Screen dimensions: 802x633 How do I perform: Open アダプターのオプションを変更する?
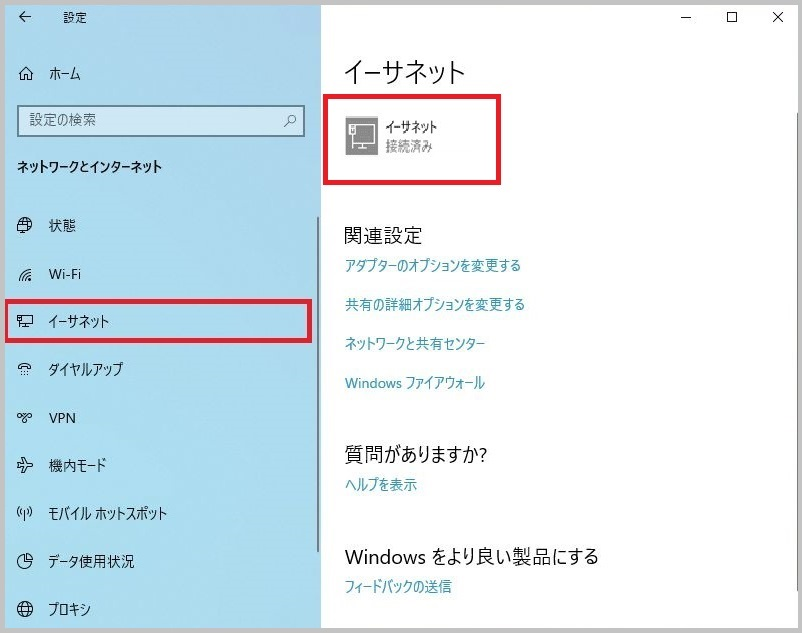(x=434, y=266)
